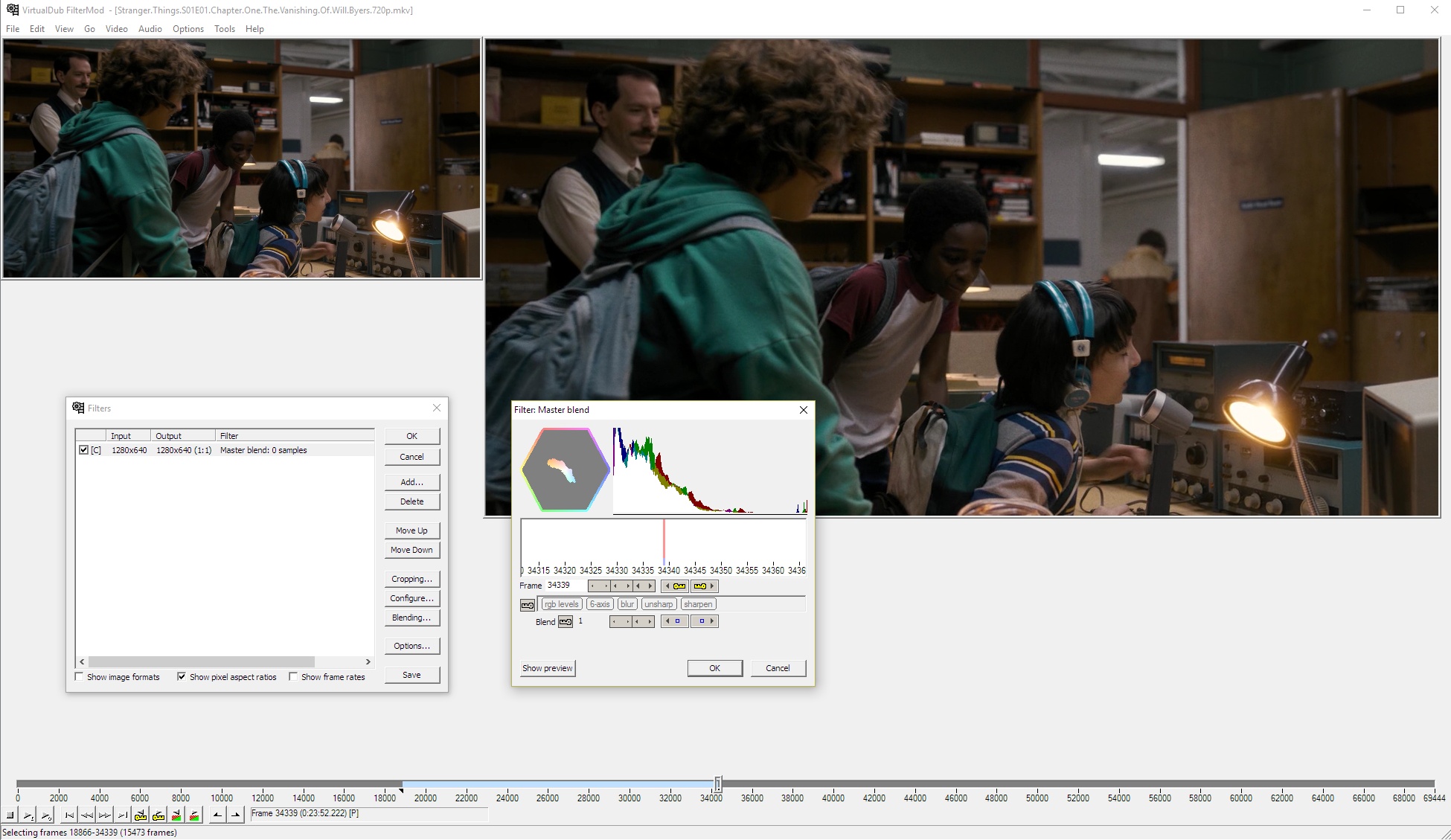Toggle the Blend keyframe key button

[x=566, y=622]
